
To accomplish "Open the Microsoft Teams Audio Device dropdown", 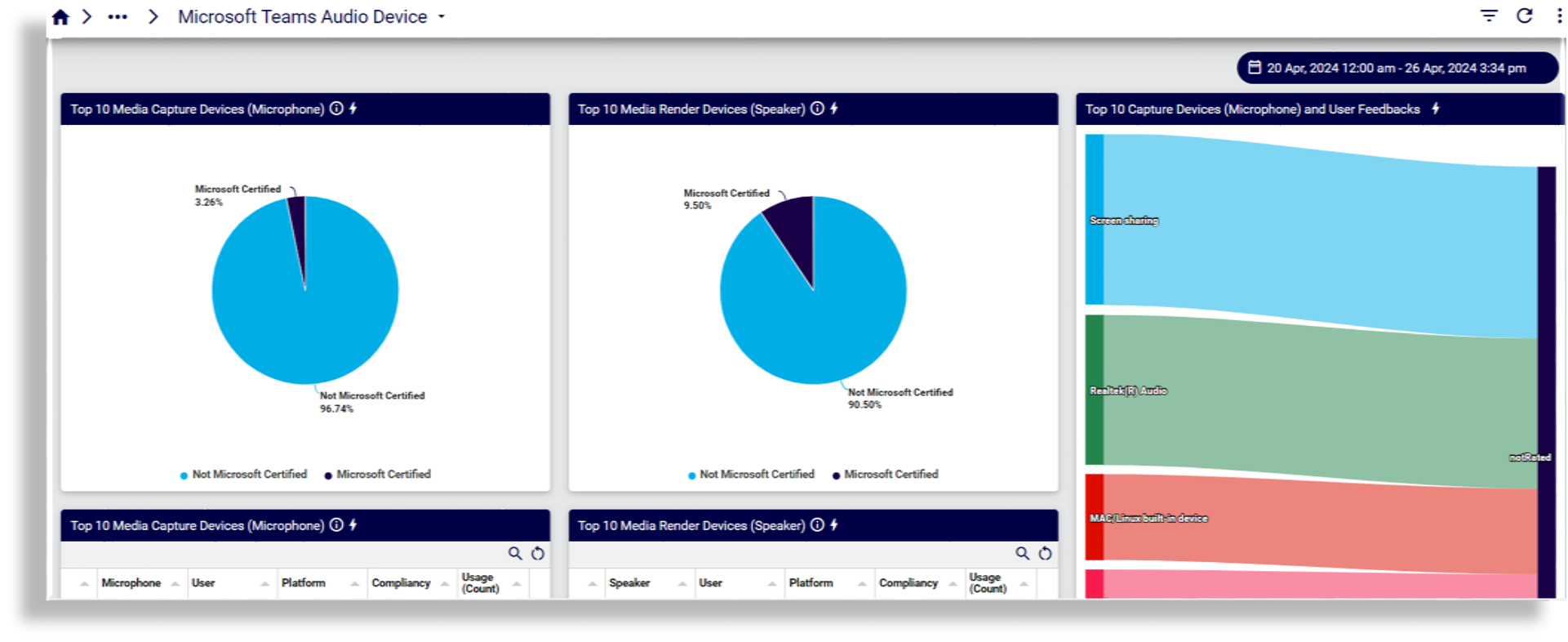I will point(442,17).
